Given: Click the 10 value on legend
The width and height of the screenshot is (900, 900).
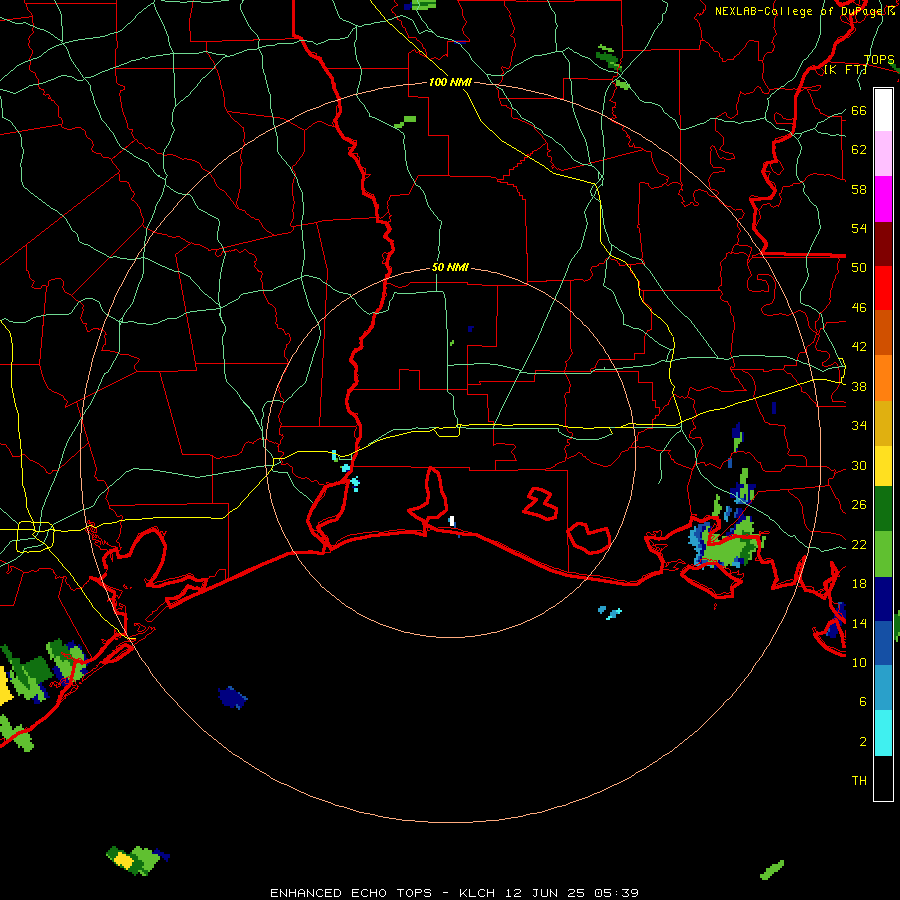Looking at the screenshot, I should pos(859,662).
